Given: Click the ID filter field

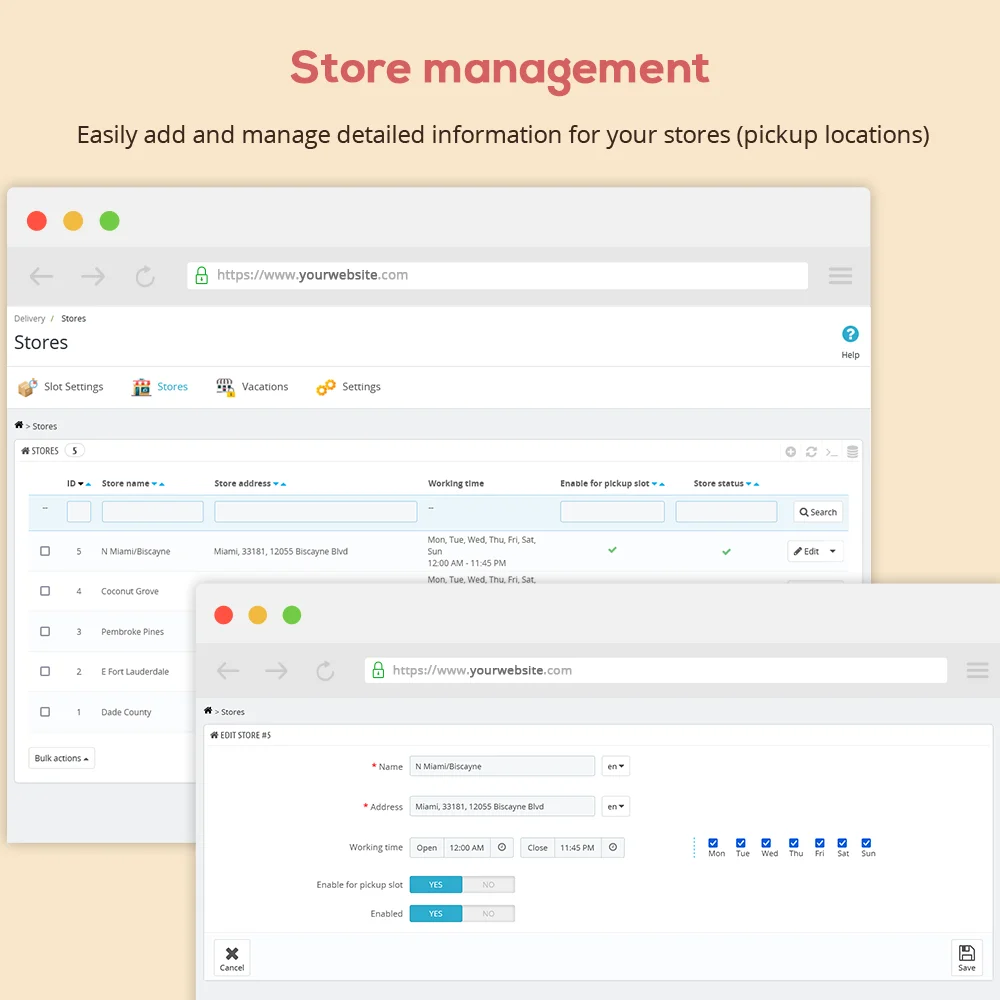Looking at the screenshot, I should pyautogui.click(x=79, y=512).
